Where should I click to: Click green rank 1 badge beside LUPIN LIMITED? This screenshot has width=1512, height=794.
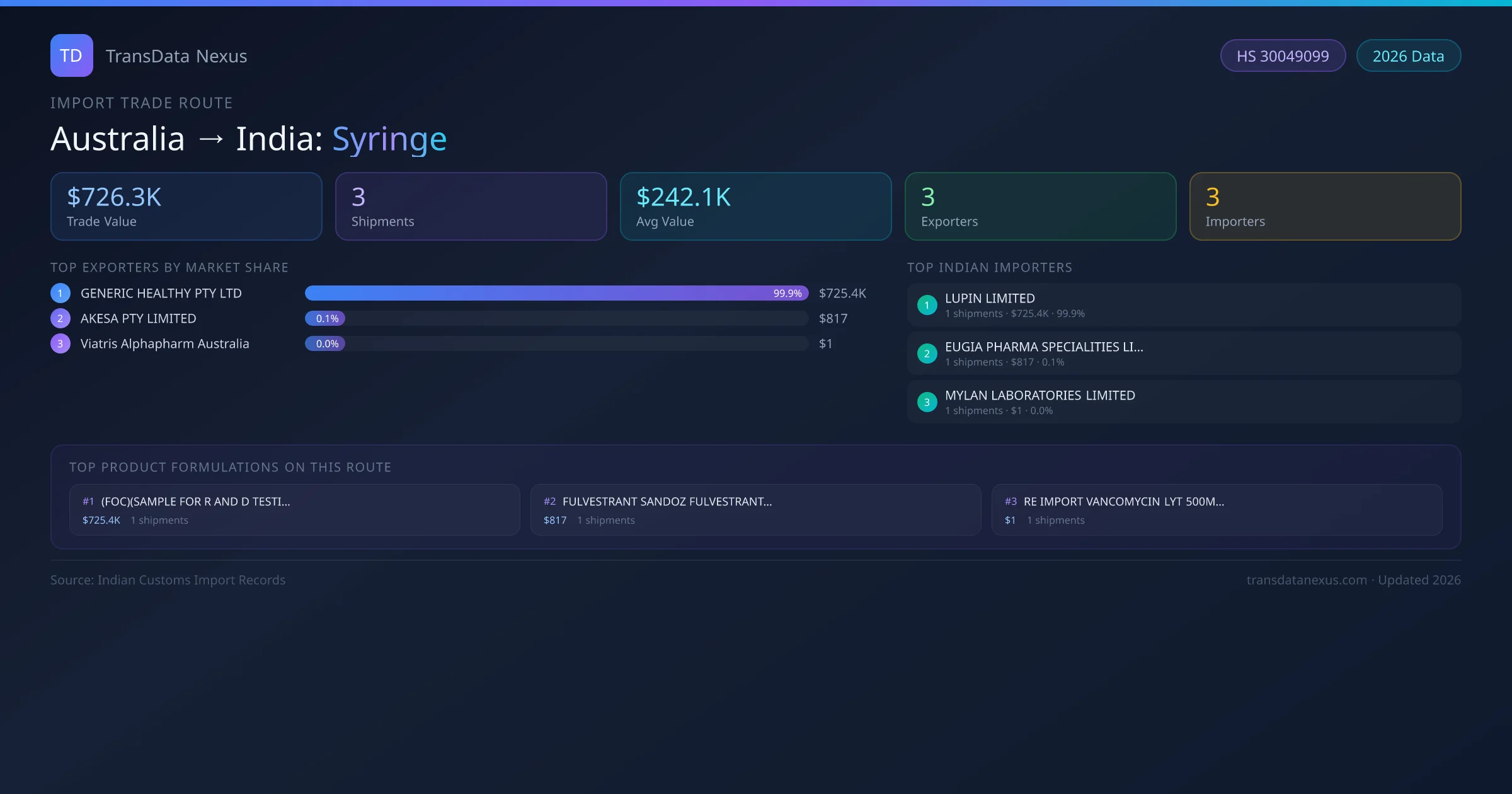[927, 305]
